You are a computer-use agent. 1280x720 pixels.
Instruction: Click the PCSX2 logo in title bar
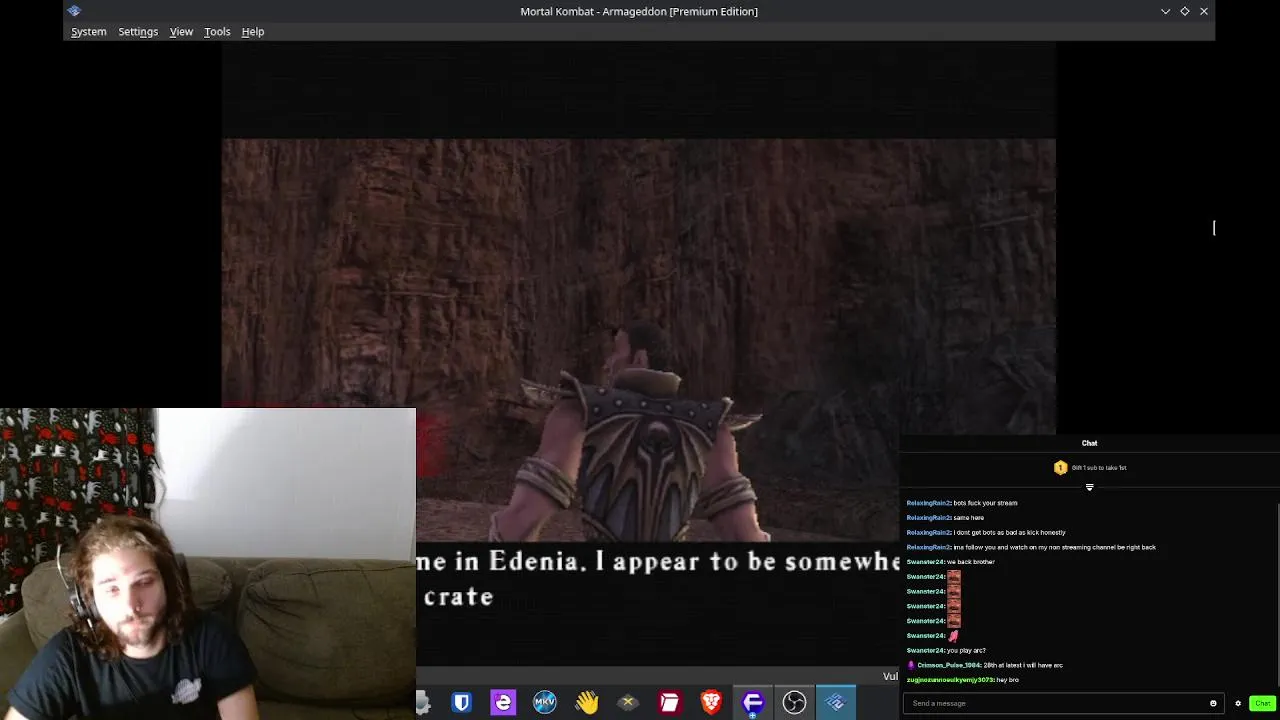click(x=75, y=11)
